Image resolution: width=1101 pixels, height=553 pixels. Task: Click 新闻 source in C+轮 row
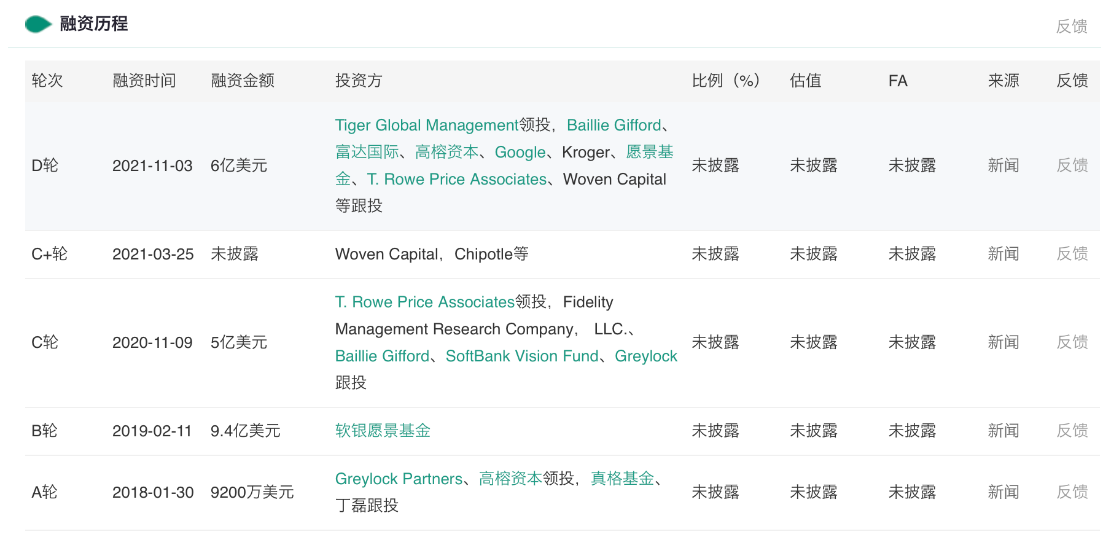[1003, 254]
